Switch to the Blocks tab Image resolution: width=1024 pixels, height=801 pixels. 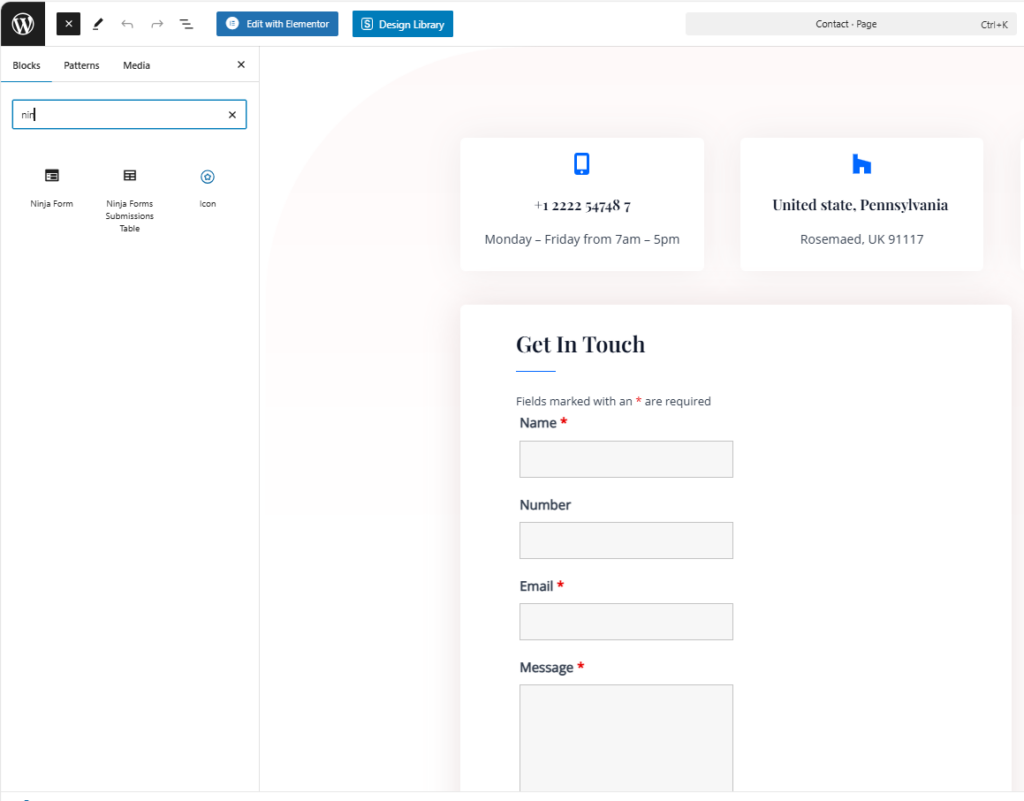pos(26,65)
